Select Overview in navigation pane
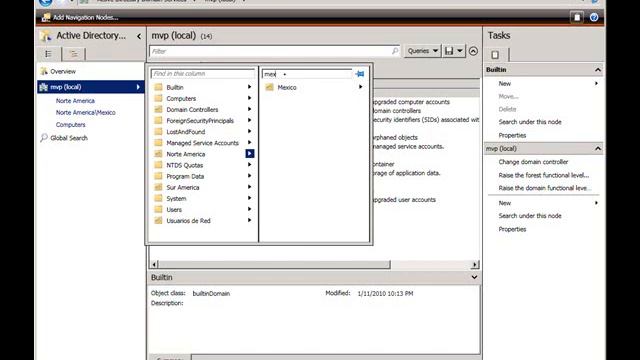This screenshot has height=360, width=640. [63, 71]
